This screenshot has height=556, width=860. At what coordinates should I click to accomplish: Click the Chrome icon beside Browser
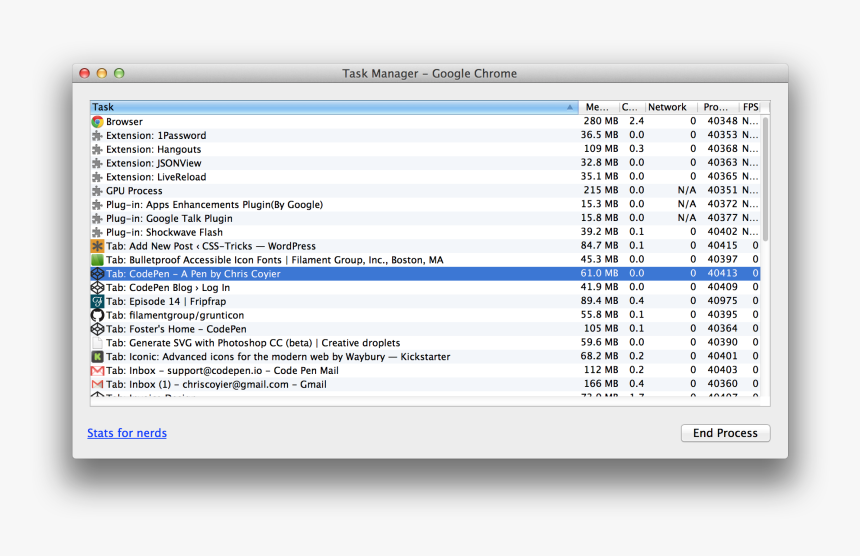(x=97, y=122)
